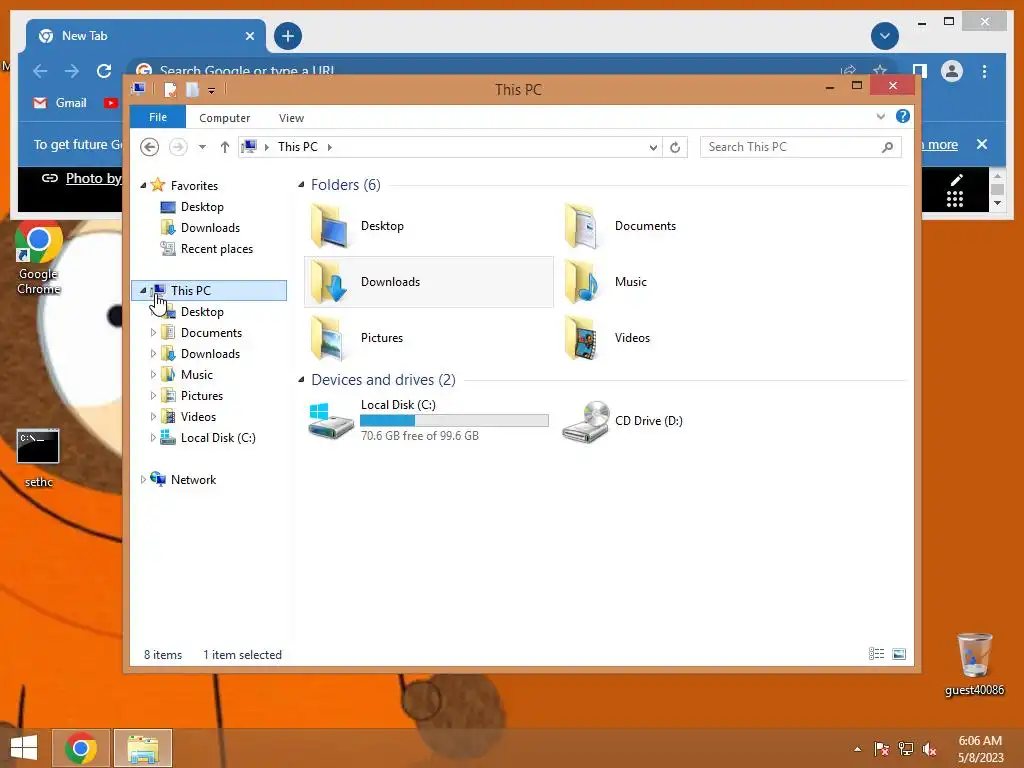Open File menu tab

(158, 117)
